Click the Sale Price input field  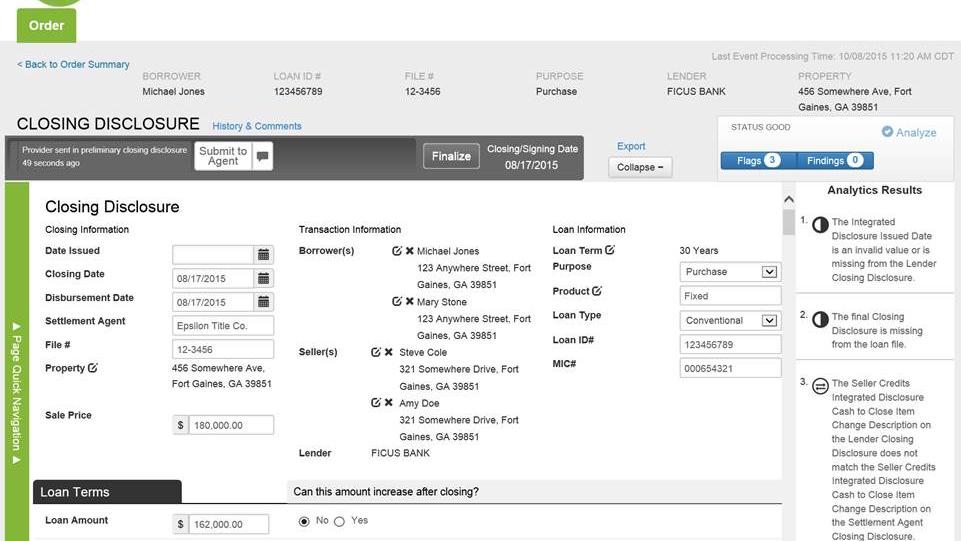[x=230, y=425]
